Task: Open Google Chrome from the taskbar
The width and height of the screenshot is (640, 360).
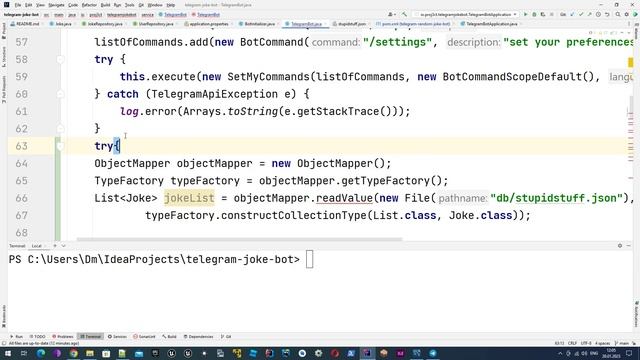Action: coord(73,353)
